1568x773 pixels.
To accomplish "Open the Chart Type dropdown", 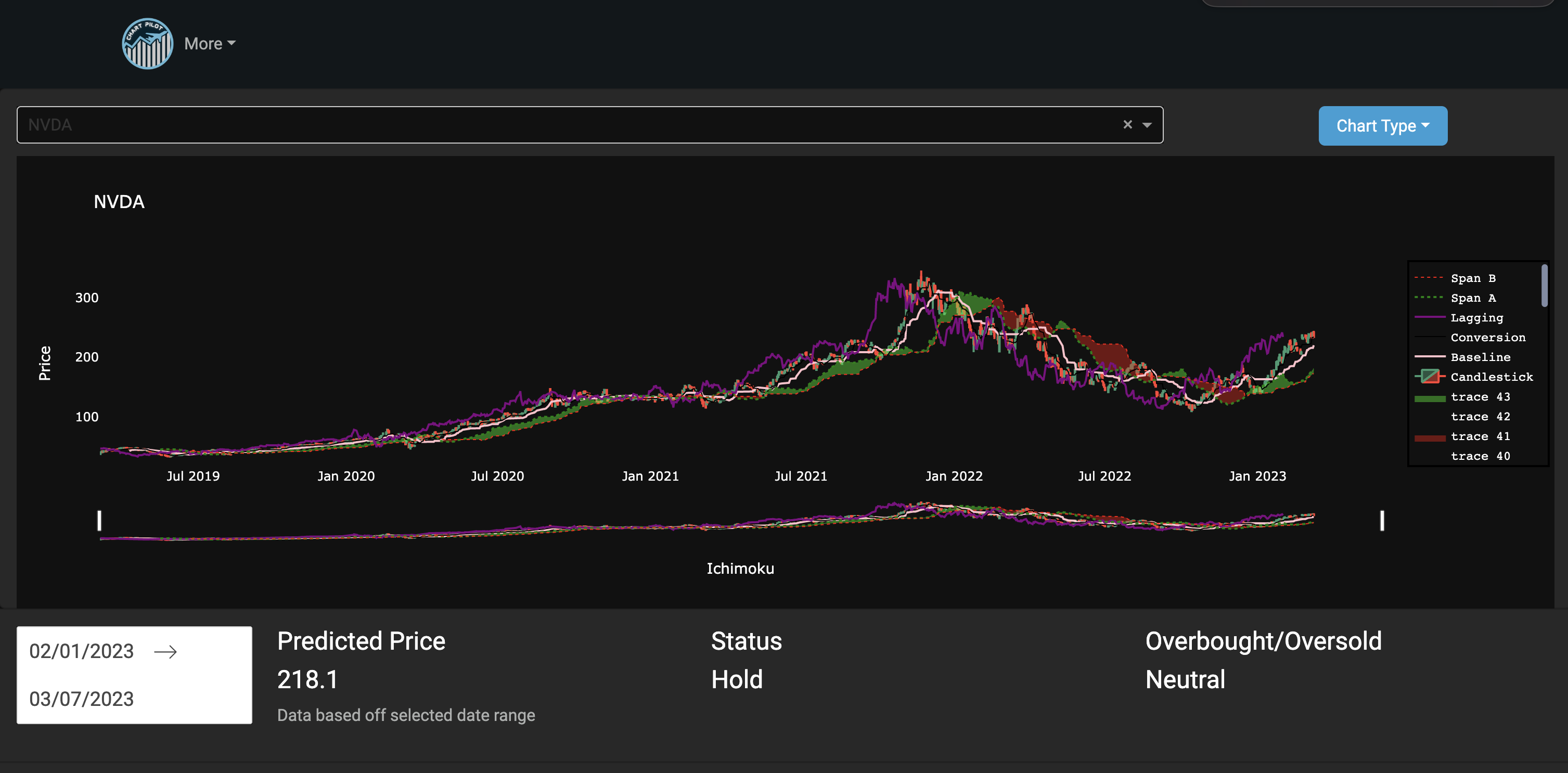I will tap(1382, 126).
